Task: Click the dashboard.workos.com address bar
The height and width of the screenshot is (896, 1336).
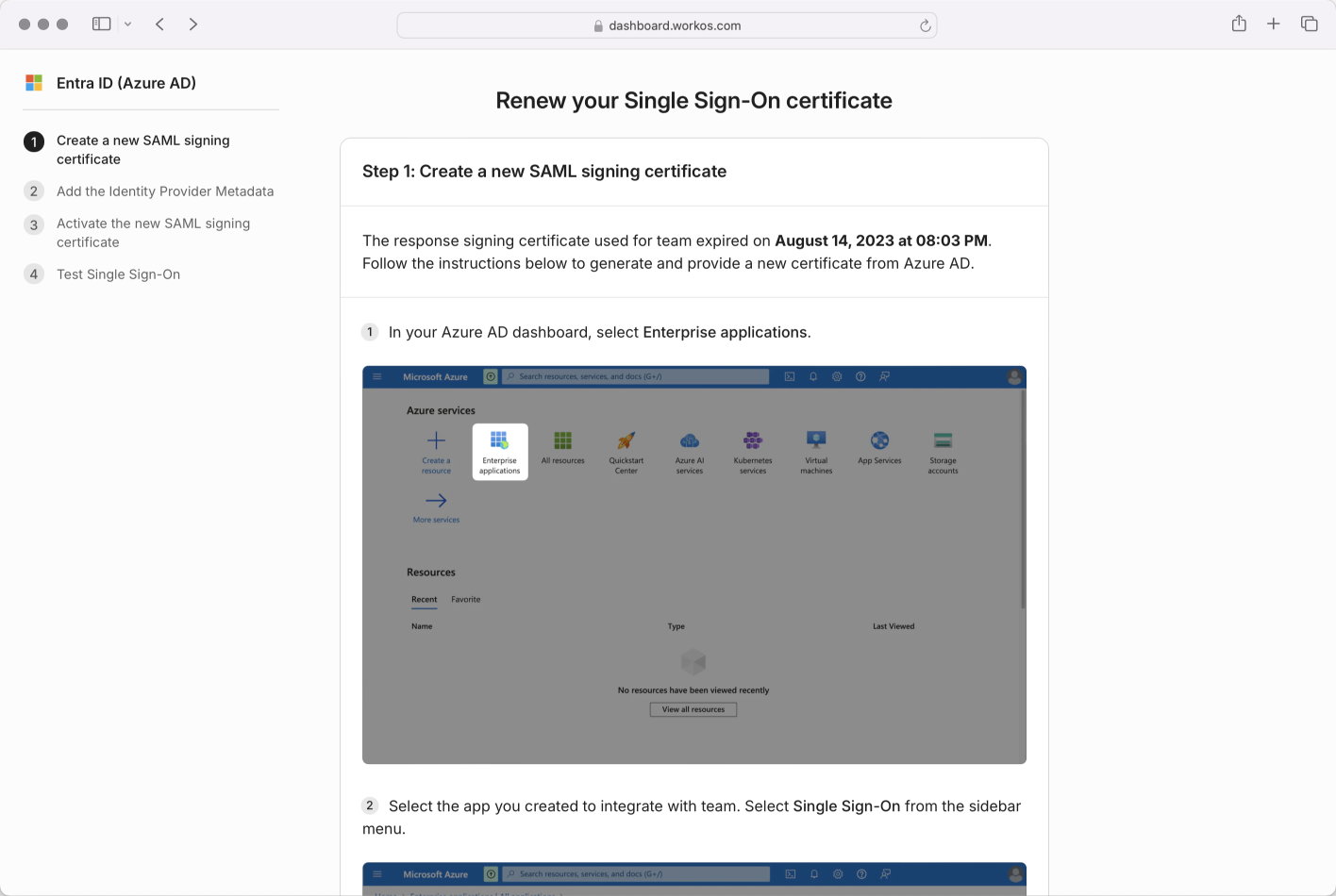Action: click(666, 25)
